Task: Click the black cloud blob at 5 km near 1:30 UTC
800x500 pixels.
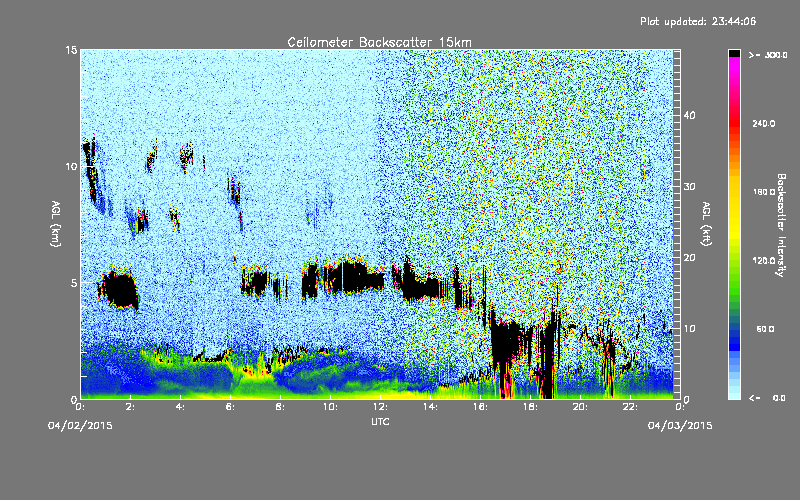Action: (119, 289)
